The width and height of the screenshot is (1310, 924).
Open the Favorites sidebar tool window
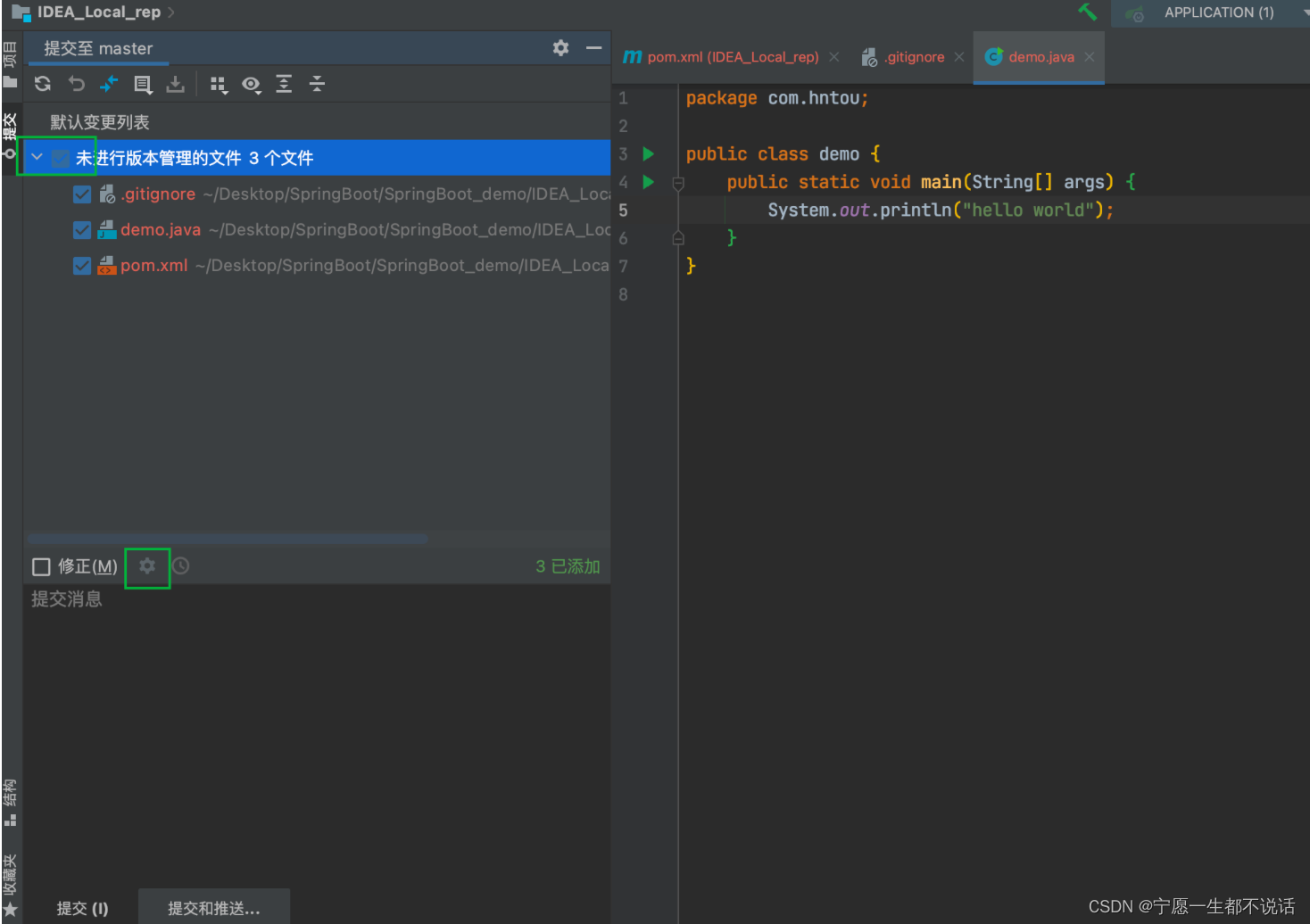point(10,886)
